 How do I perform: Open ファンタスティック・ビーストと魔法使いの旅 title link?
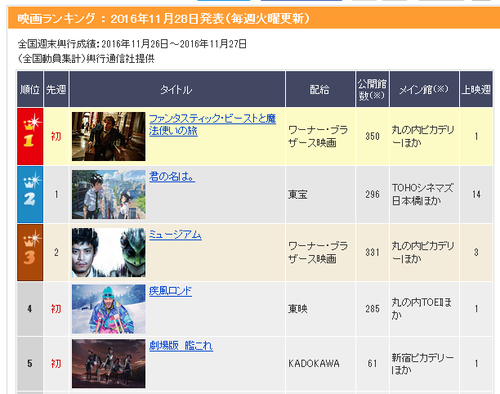tap(212, 125)
